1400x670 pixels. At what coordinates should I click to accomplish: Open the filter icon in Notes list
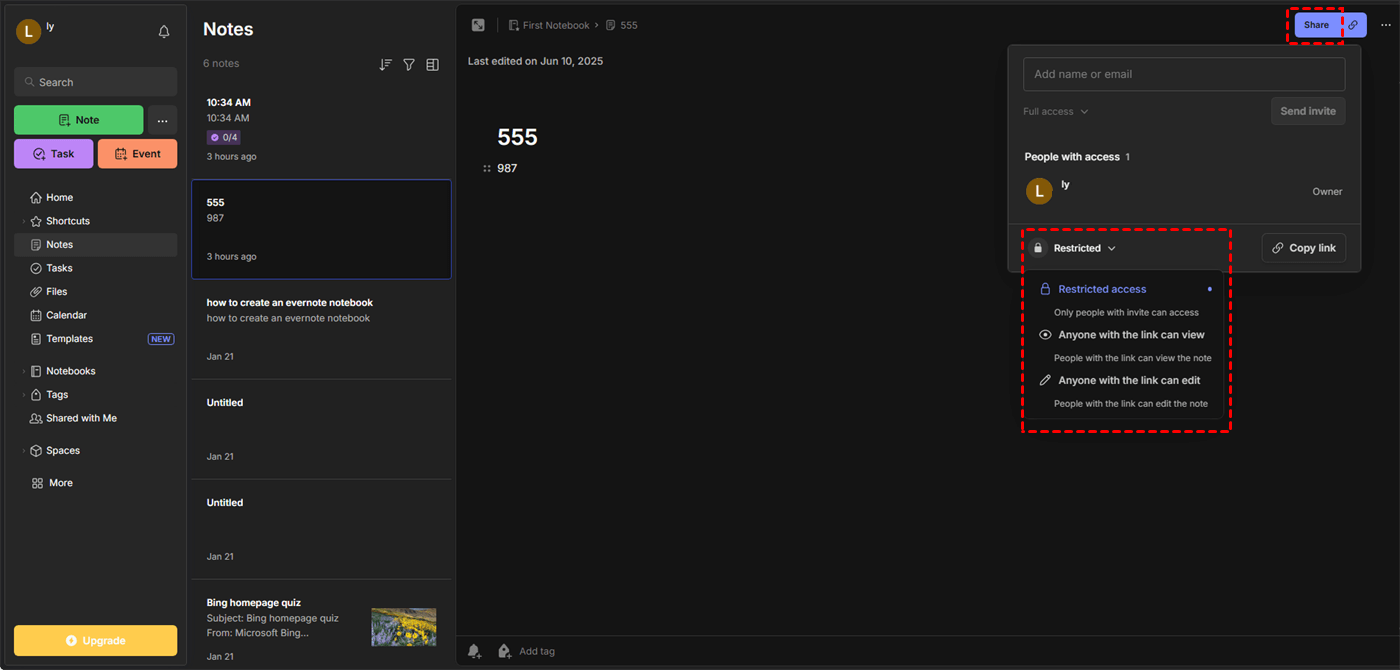(x=409, y=64)
